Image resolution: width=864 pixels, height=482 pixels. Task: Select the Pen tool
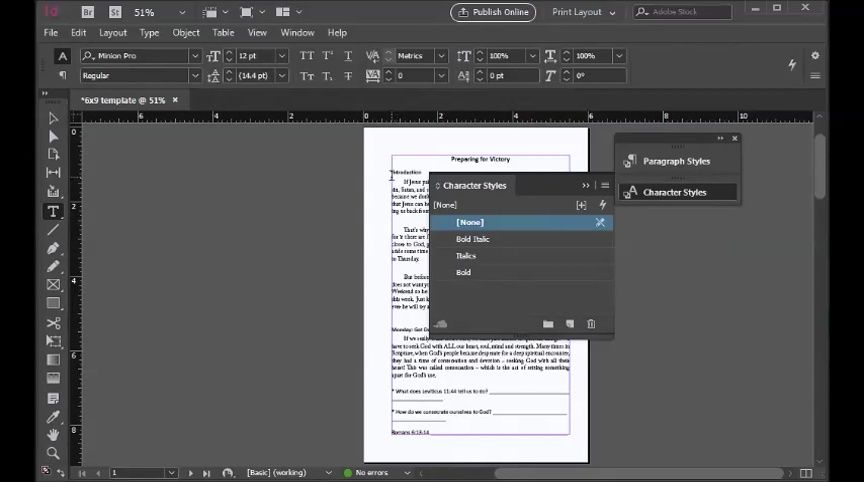53,248
